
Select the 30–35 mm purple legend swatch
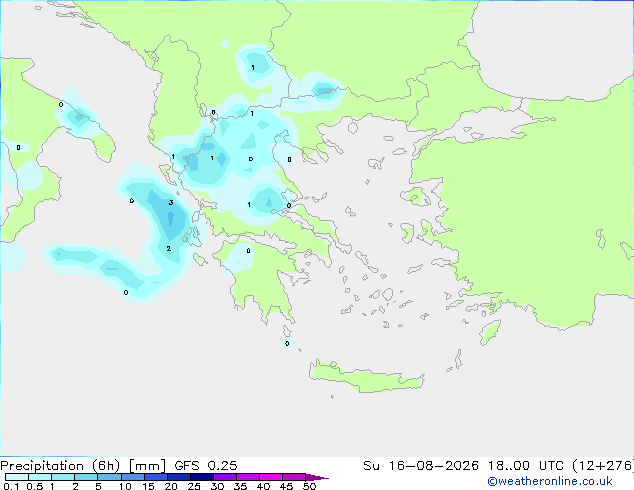[225, 477]
